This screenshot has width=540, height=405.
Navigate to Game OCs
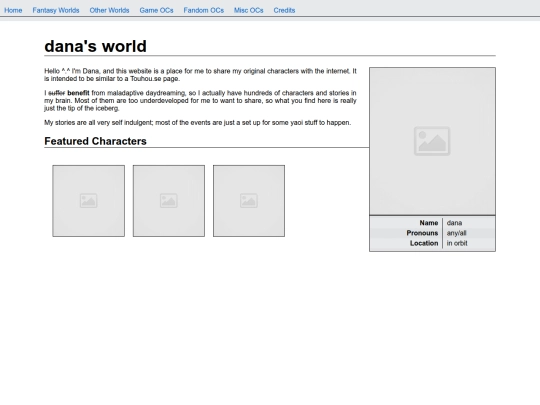pyautogui.click(x=156, y=10)
